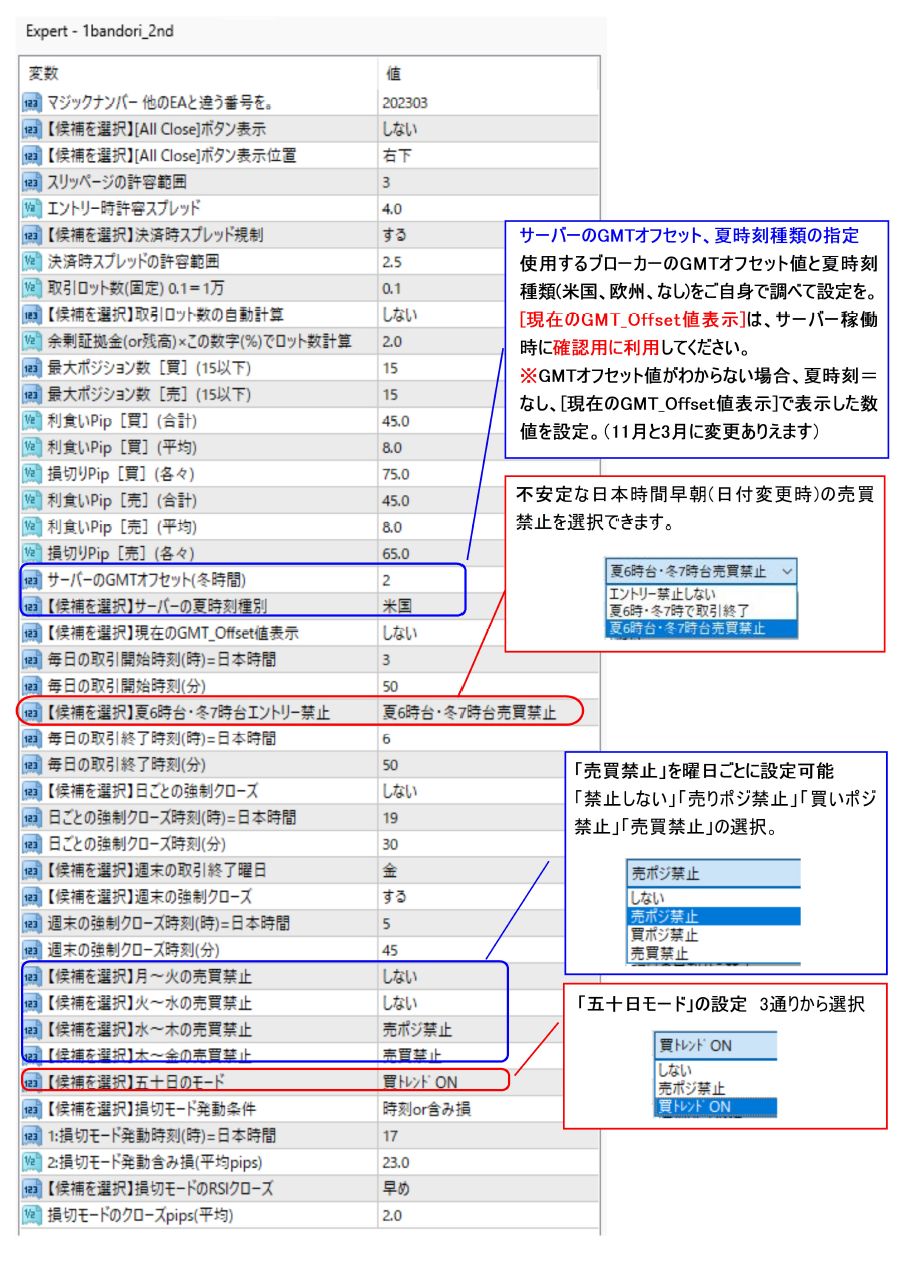Click the Expert - 1bandori_2nd title text
This screenshot has width=921, height=1263.
[99, 31]
